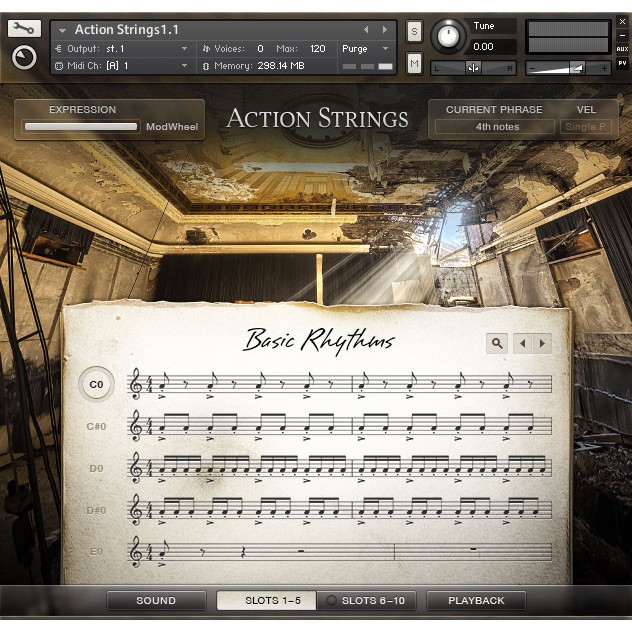Load previous instrument with left arrow
The width and height of the screenshot is (632, 632).
366,29
